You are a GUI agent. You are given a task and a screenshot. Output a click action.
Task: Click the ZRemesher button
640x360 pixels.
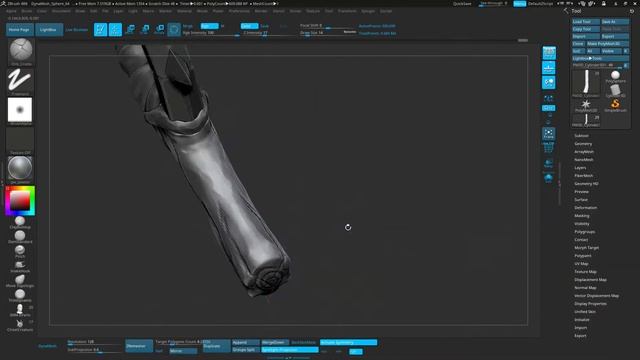139,346
